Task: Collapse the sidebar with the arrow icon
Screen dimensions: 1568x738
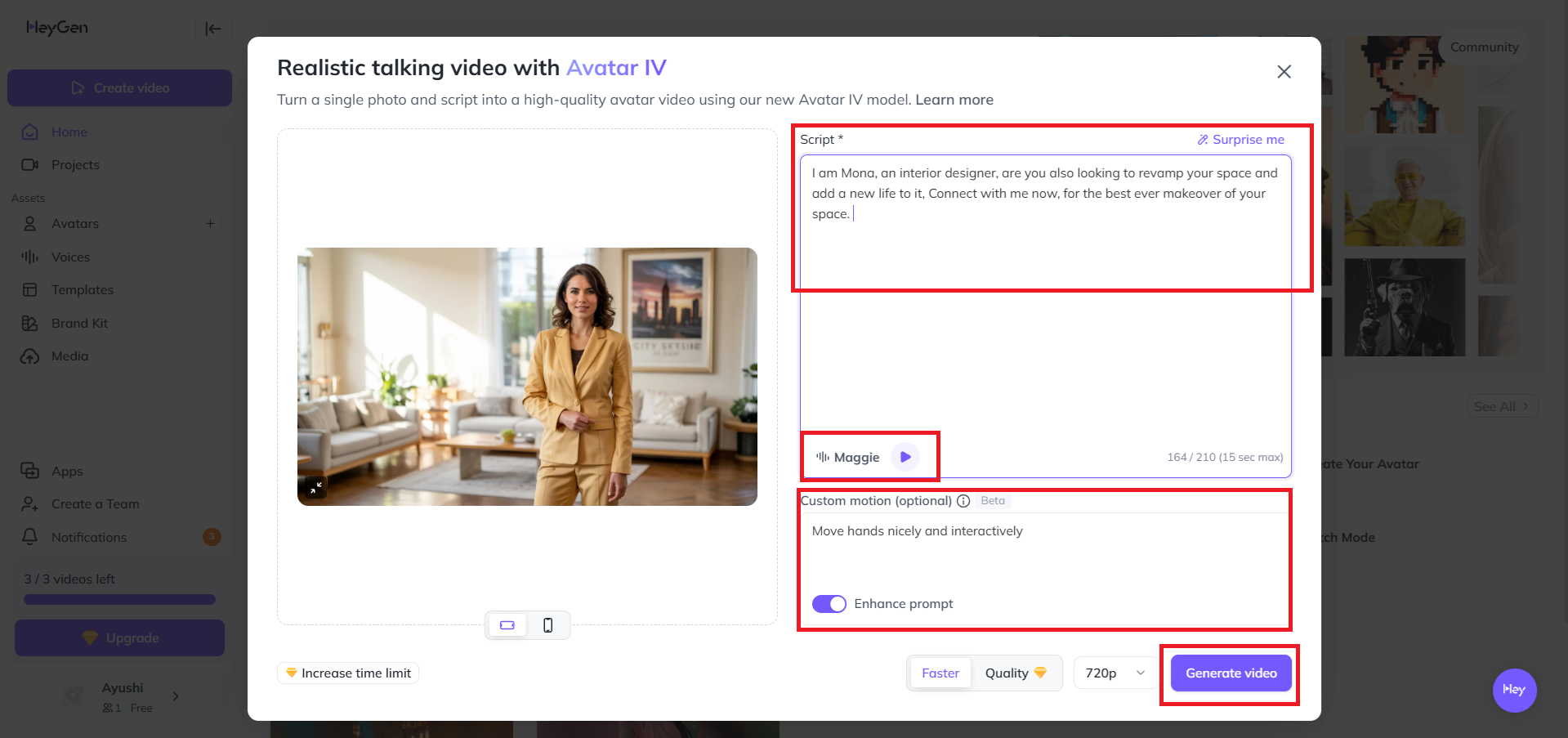Action: click(x=213, y=29)
